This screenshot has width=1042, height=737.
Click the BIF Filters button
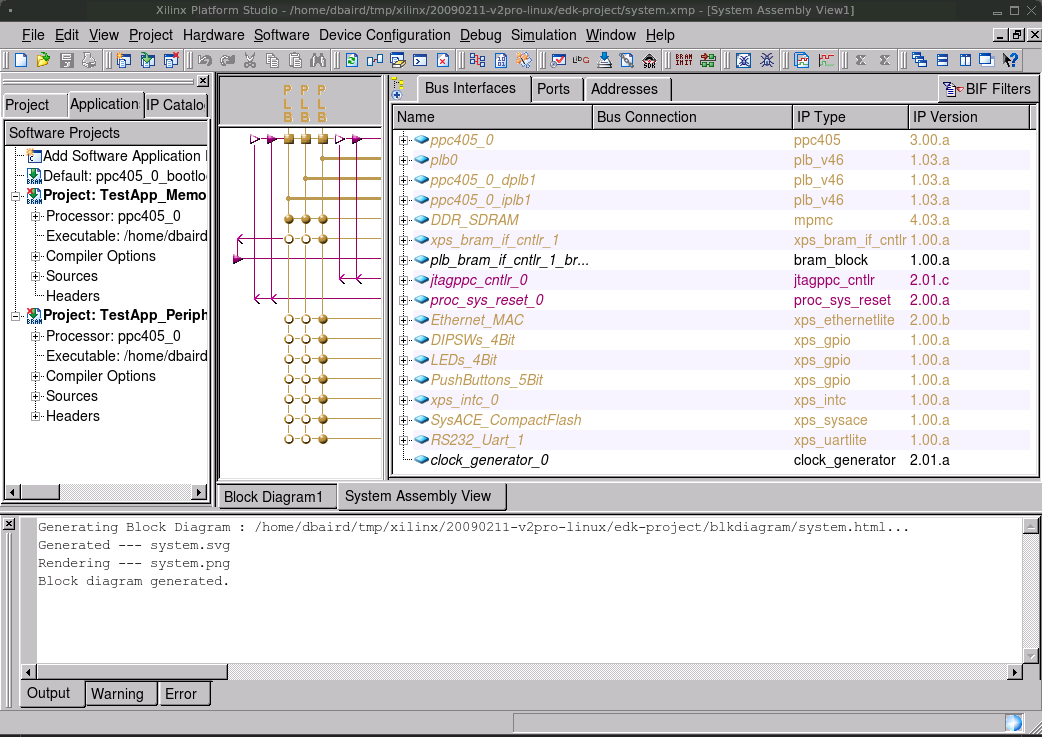click(988, 89)
